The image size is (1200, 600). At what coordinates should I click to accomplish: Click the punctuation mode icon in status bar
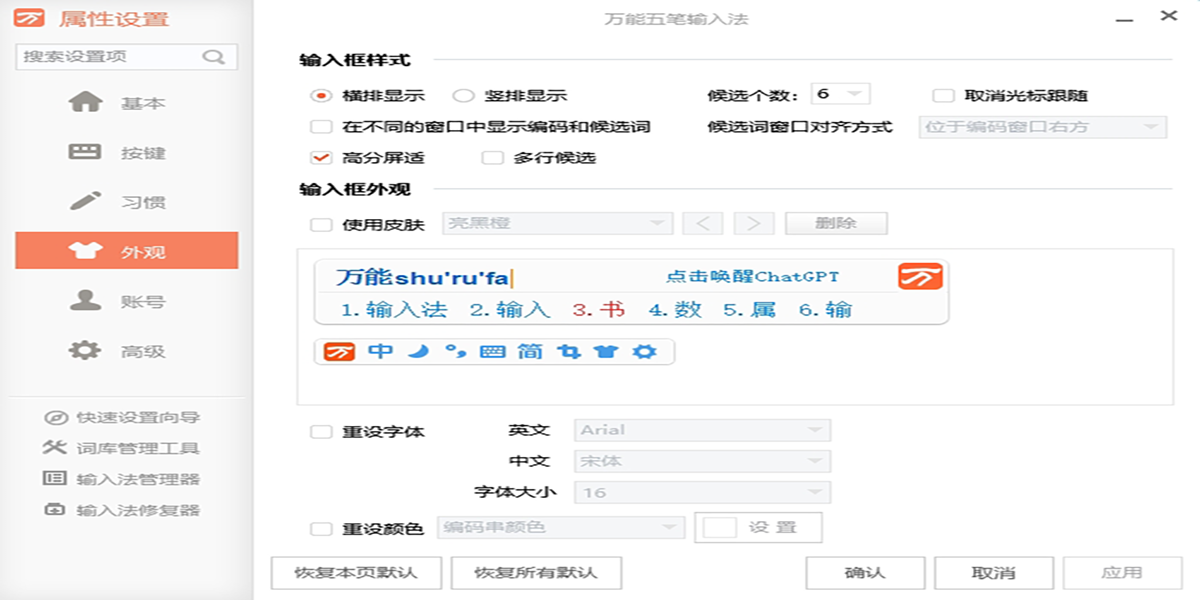point(456,352)
